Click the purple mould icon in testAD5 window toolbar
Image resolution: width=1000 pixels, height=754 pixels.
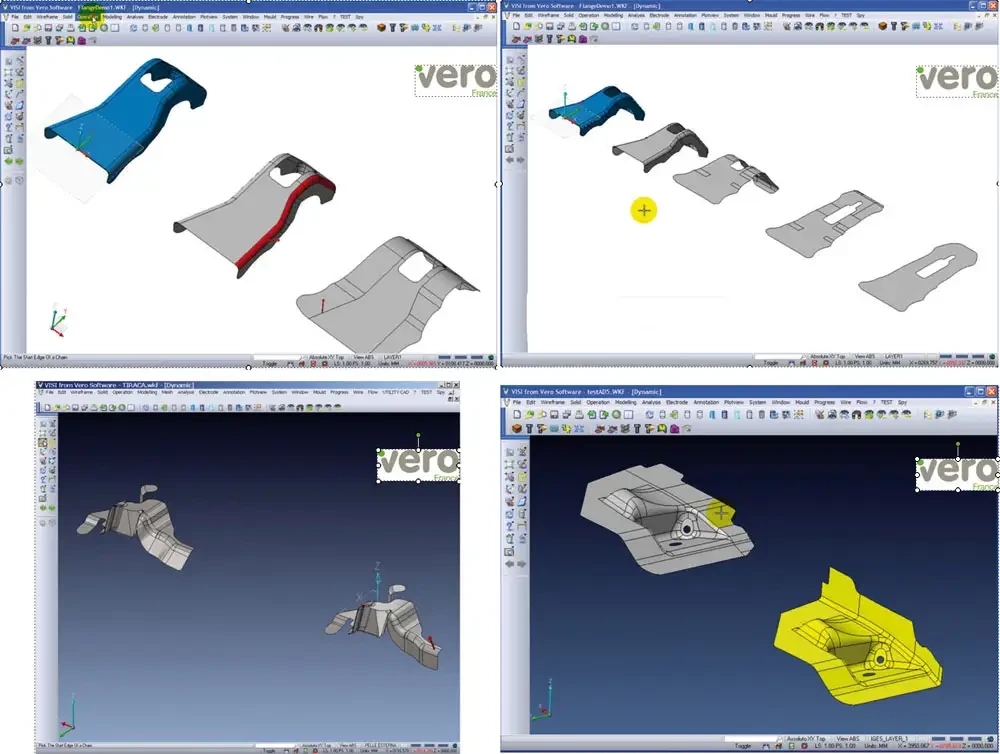pos(674,429)
